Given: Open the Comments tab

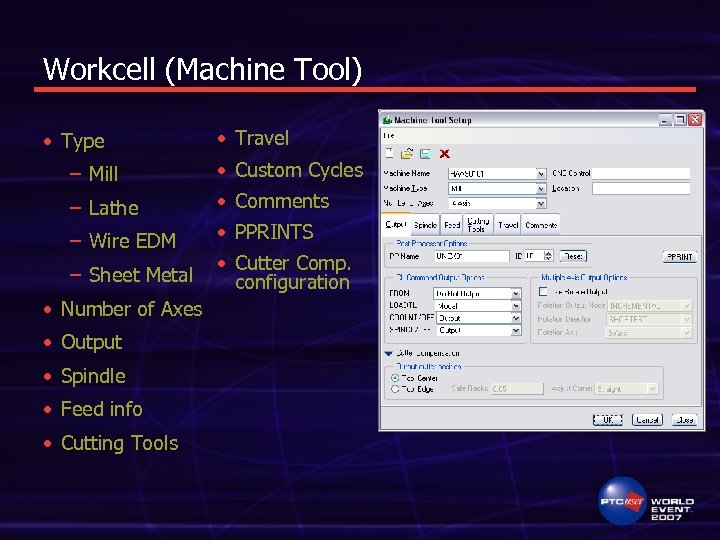Looking at the screenshot, I should tap(541, 225).
